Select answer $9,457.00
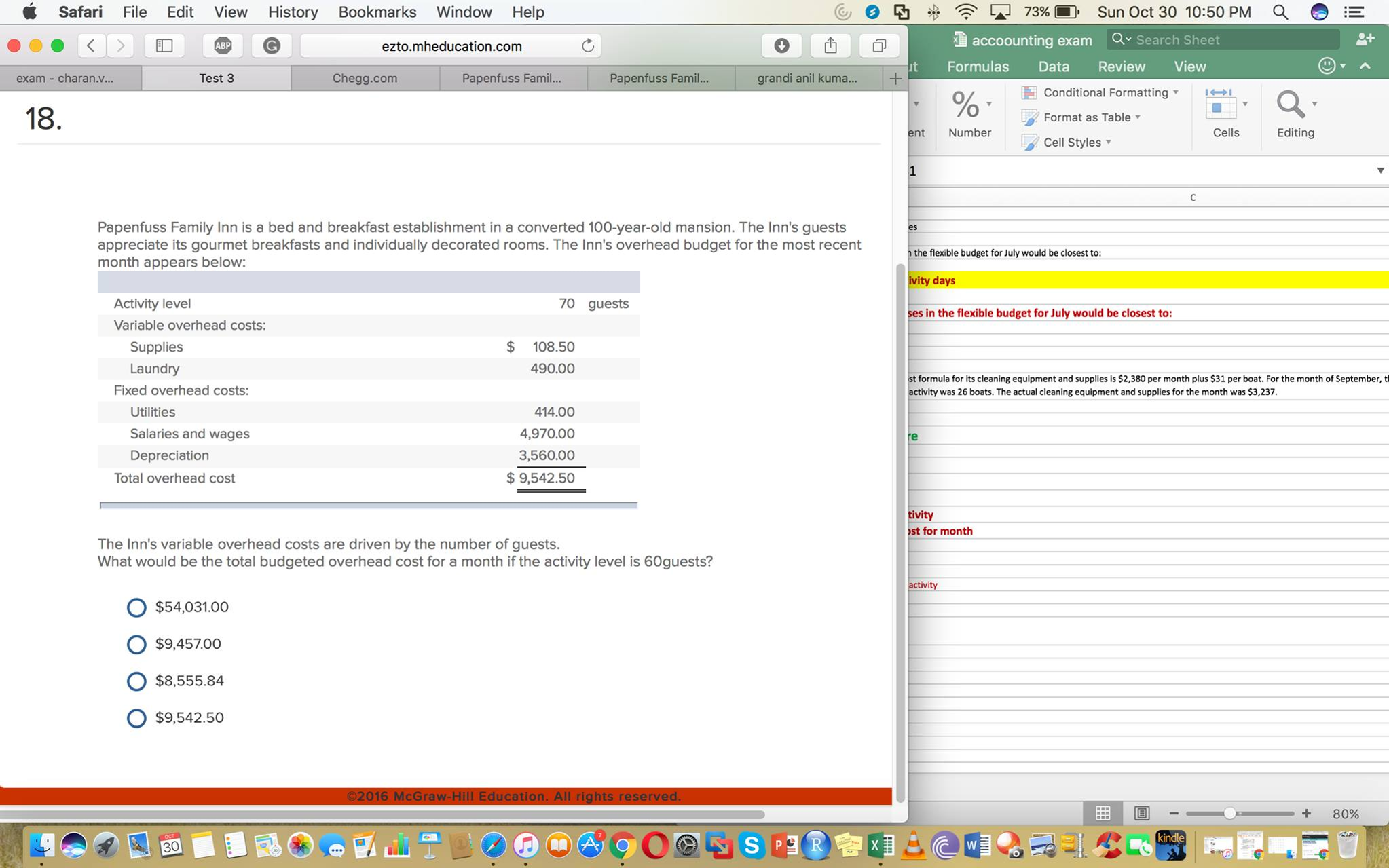 pyautogui.click(x=136, y=644)
